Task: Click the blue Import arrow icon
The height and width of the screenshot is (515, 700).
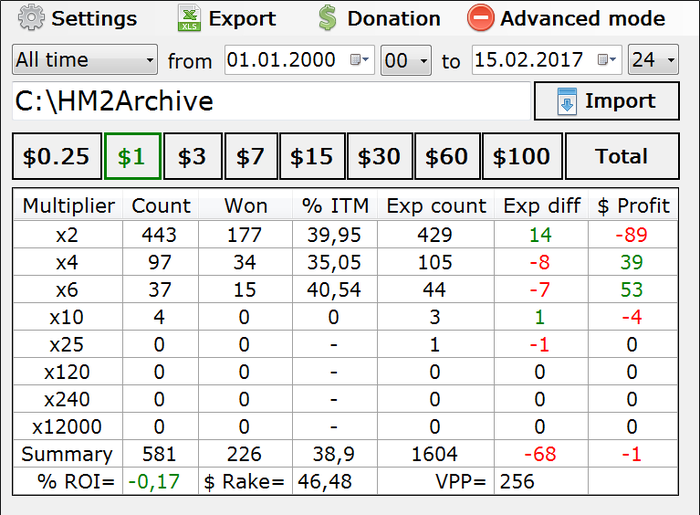Action: 567,101
